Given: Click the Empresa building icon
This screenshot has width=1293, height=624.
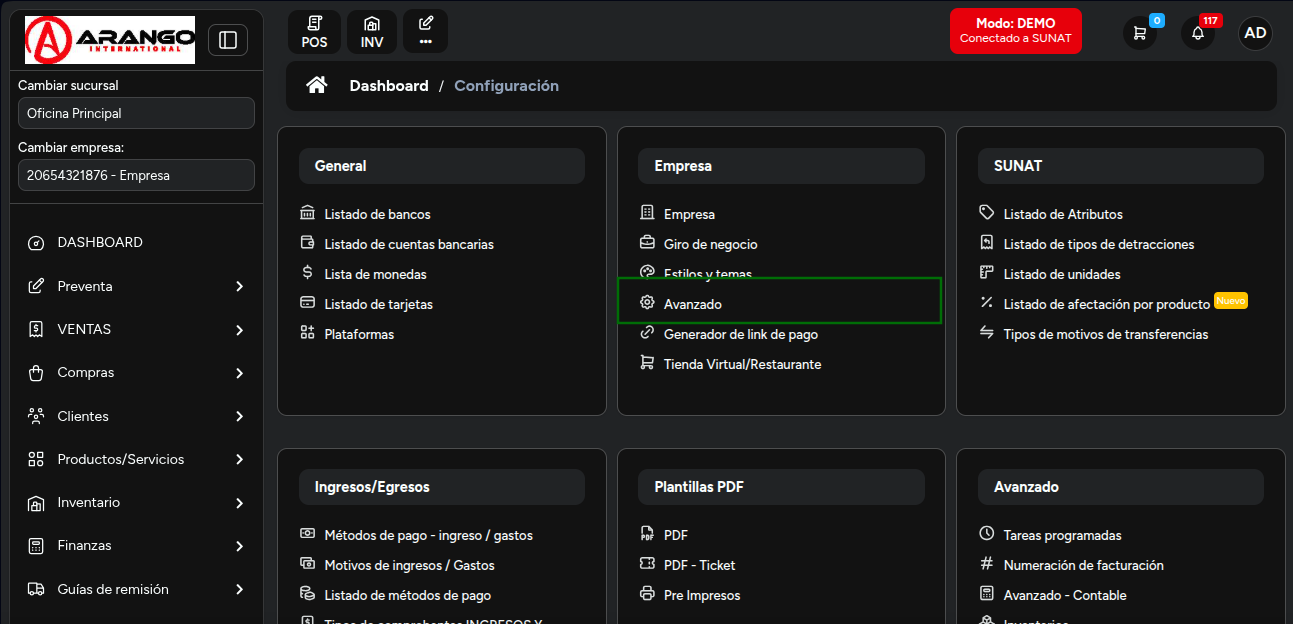Looking at the screenshot, I should [x=647, y=213].
